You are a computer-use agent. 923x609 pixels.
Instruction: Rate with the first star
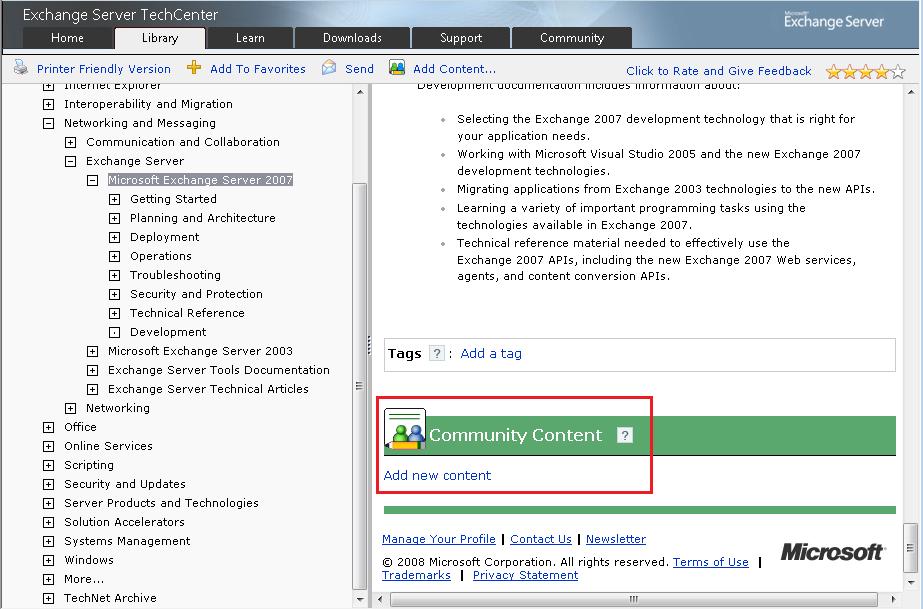click(833, 72)
